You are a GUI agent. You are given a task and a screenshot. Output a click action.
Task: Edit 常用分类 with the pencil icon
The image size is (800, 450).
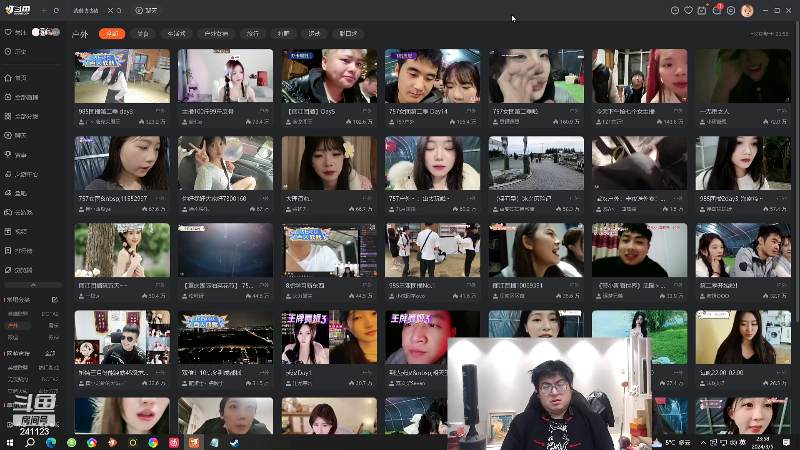pyautogui.click(x=55, y=299)
